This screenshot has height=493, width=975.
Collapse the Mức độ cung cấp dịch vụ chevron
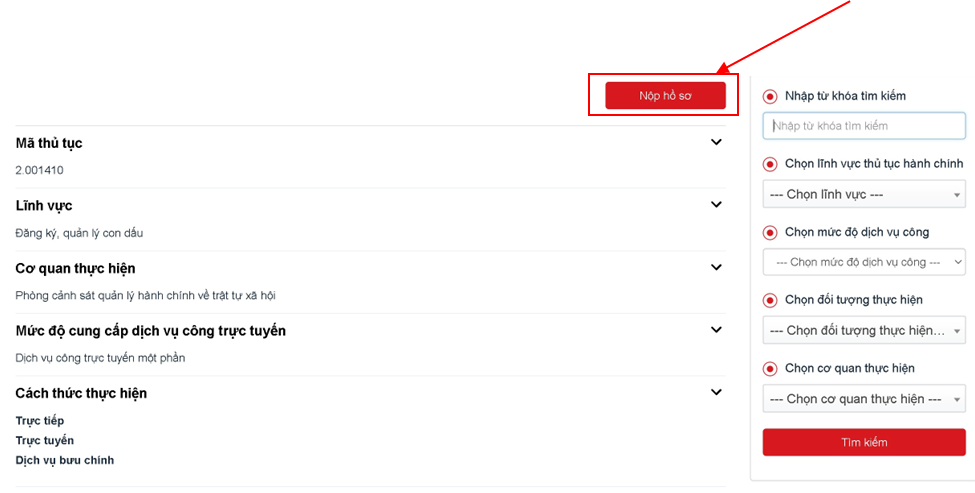pyautogui.click(x=716, y=330)
